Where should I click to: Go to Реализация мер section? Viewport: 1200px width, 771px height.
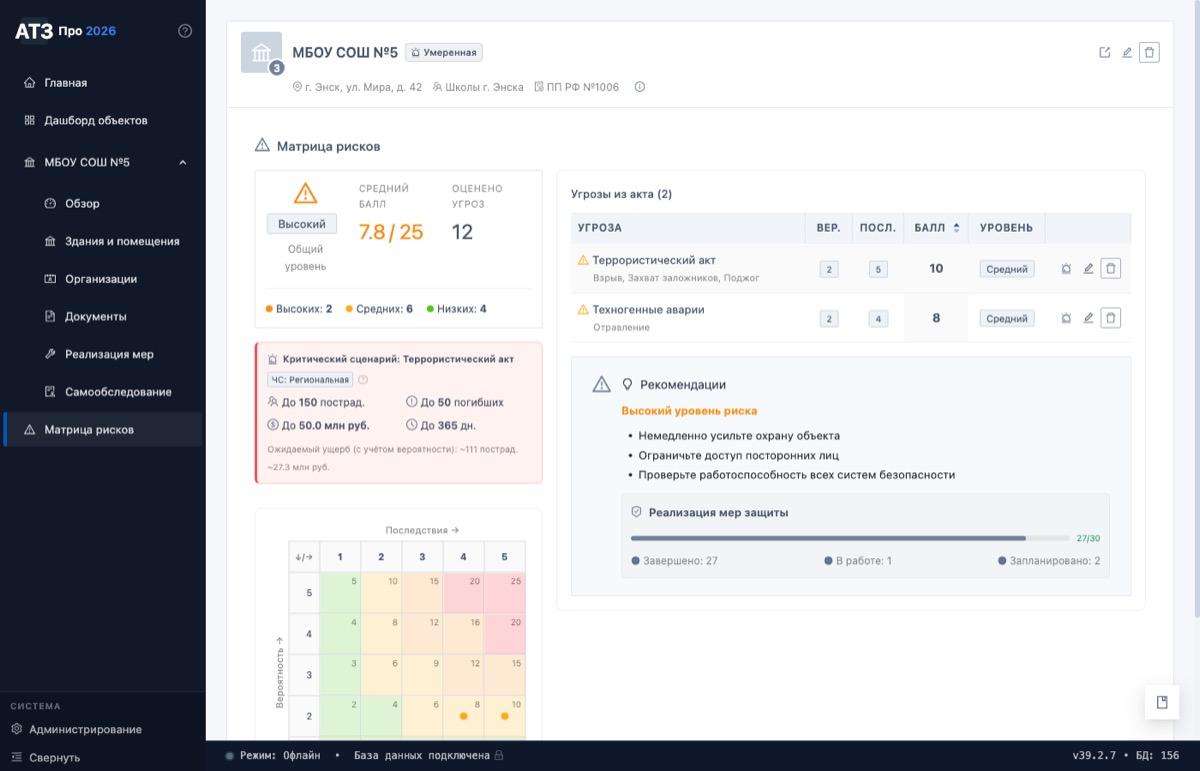pos(109,354)
